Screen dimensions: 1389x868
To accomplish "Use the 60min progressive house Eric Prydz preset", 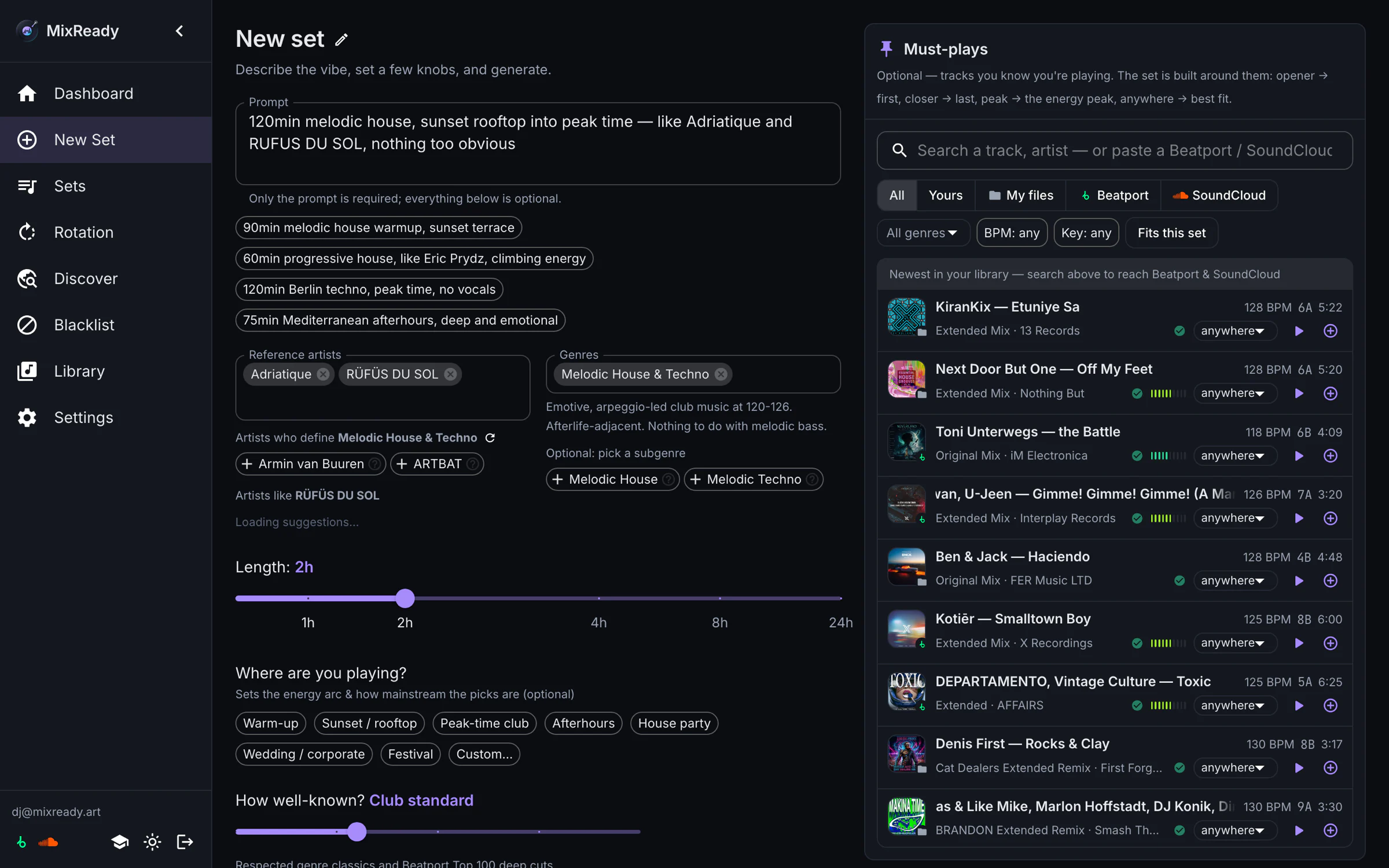I will pos(414,259).
